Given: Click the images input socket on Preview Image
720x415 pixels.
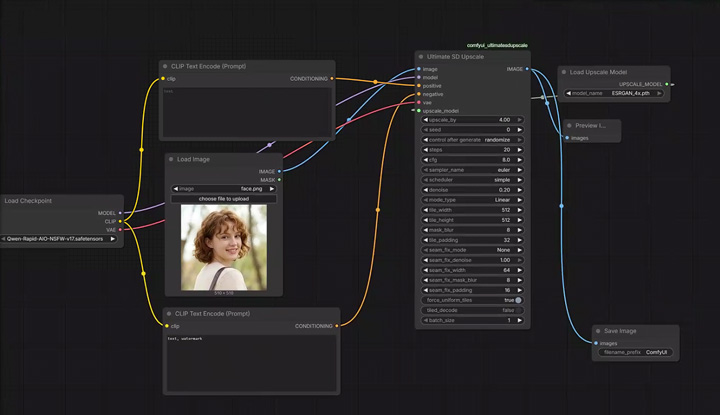Looking at the screenshot, I should tap(568, 138).
